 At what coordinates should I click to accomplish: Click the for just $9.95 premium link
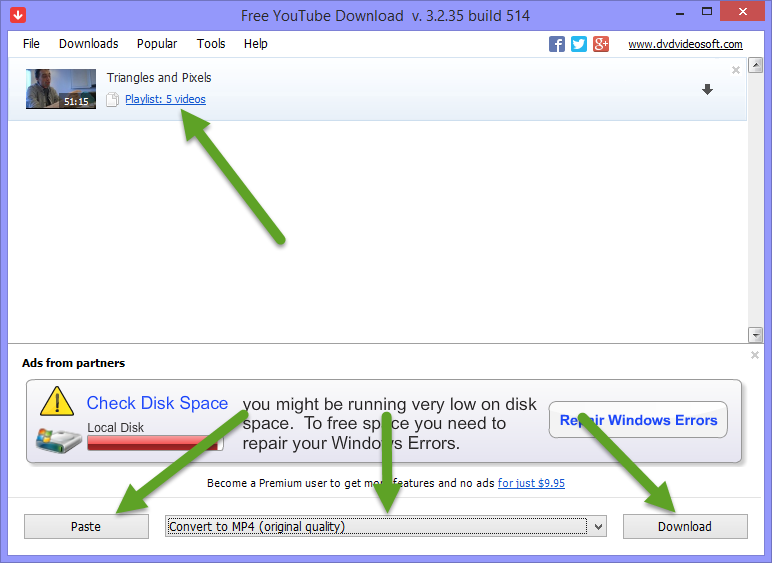pyautogui.click(x=531, y=483)
